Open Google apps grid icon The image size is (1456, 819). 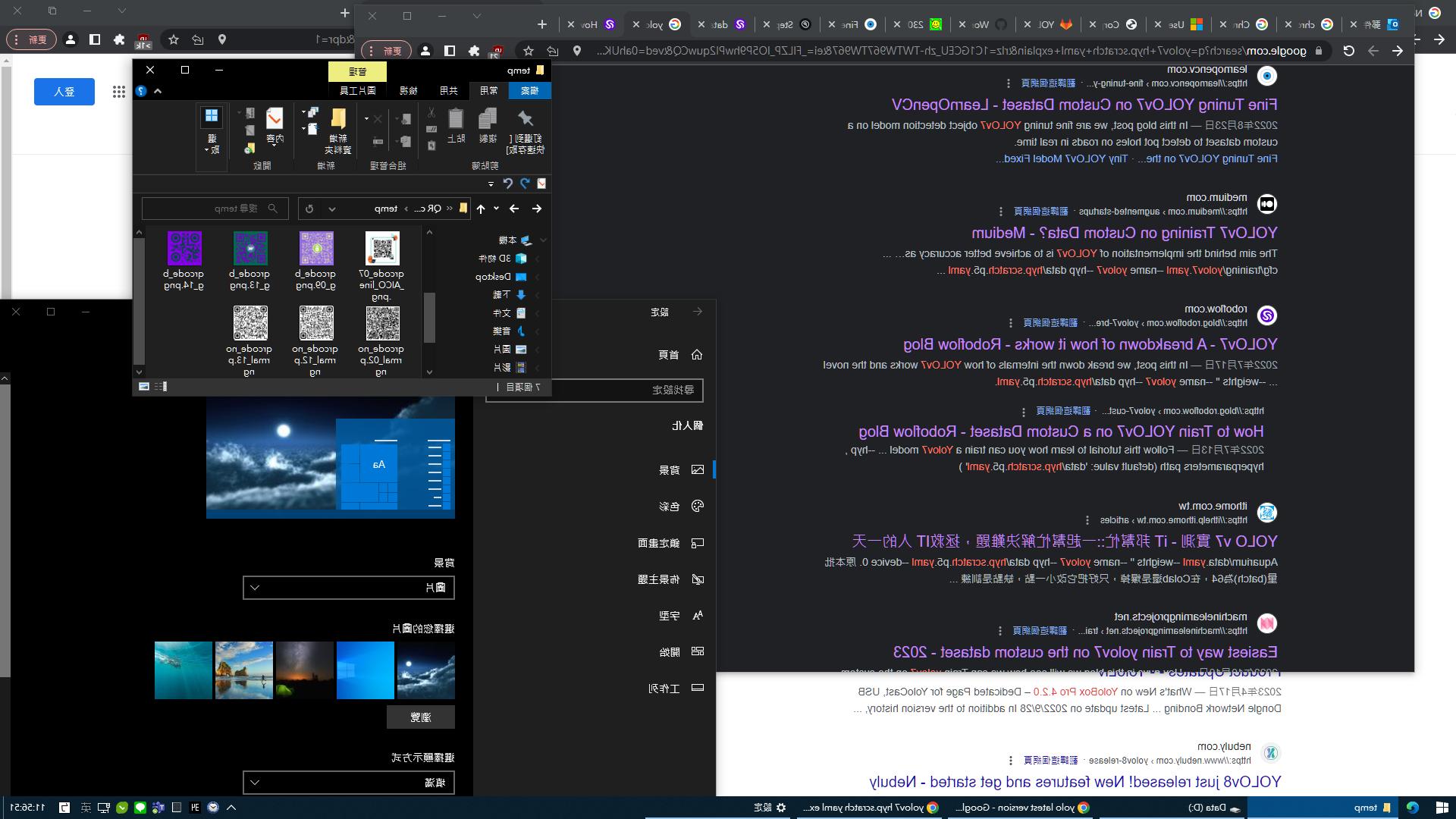point(119,92)
